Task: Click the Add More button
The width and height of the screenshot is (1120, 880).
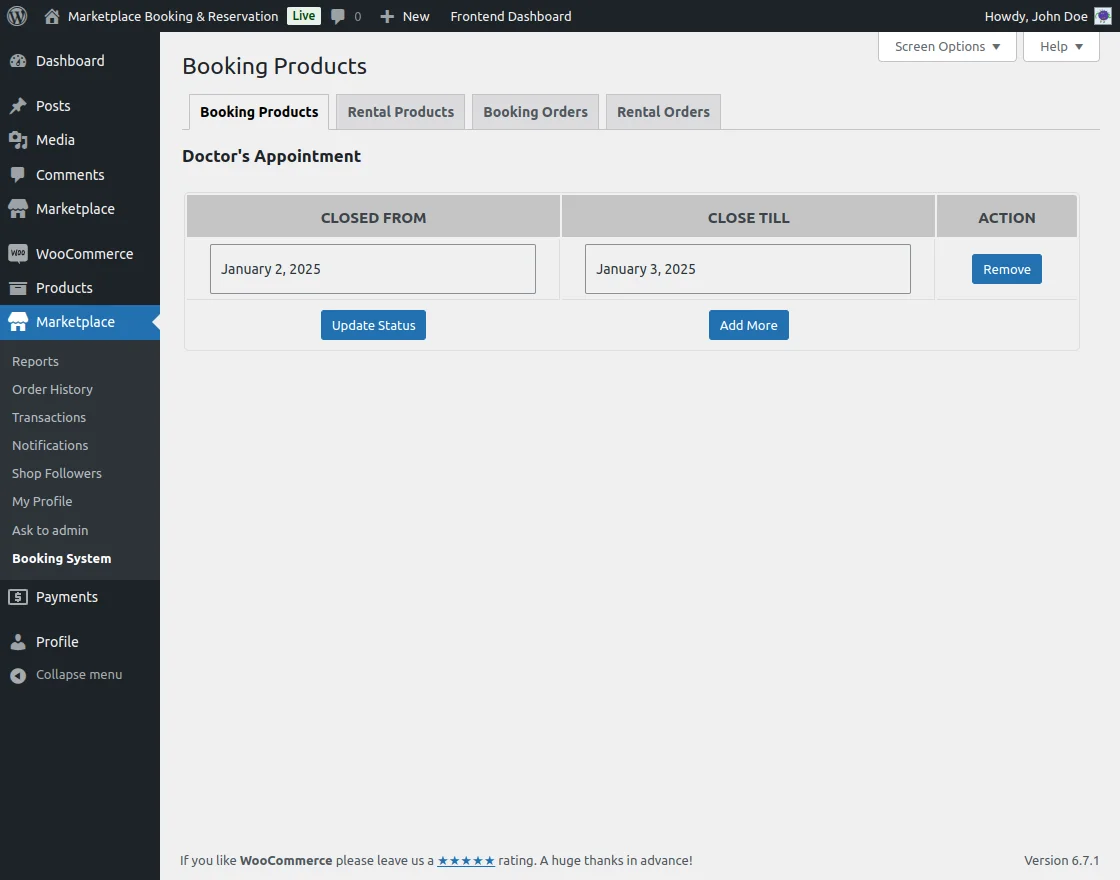Action: (x=749, y=325)
